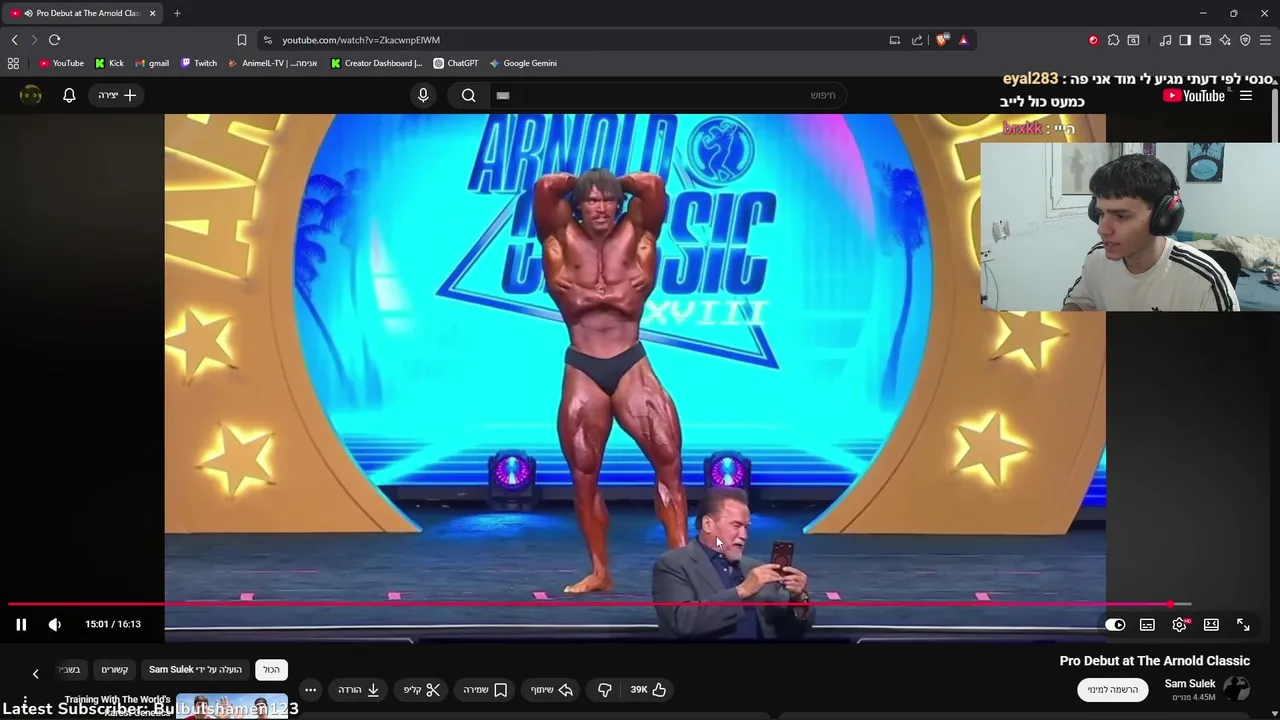This screenshot has height=720, width=1280.
Task: Open the ChatGPT bookmark
Action: pyautogui.click(x=456, y=63)
